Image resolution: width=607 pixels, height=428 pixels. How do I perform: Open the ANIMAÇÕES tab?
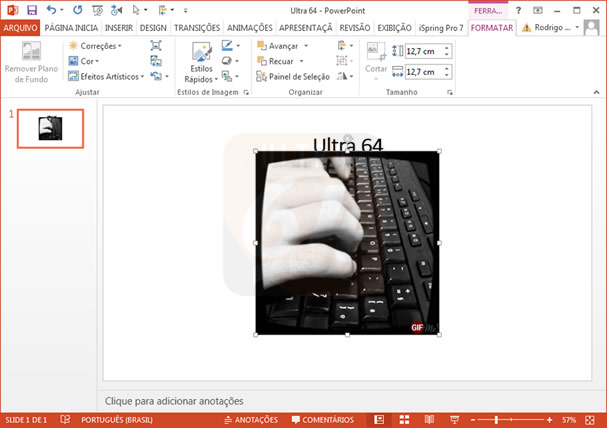pos(250,28)
